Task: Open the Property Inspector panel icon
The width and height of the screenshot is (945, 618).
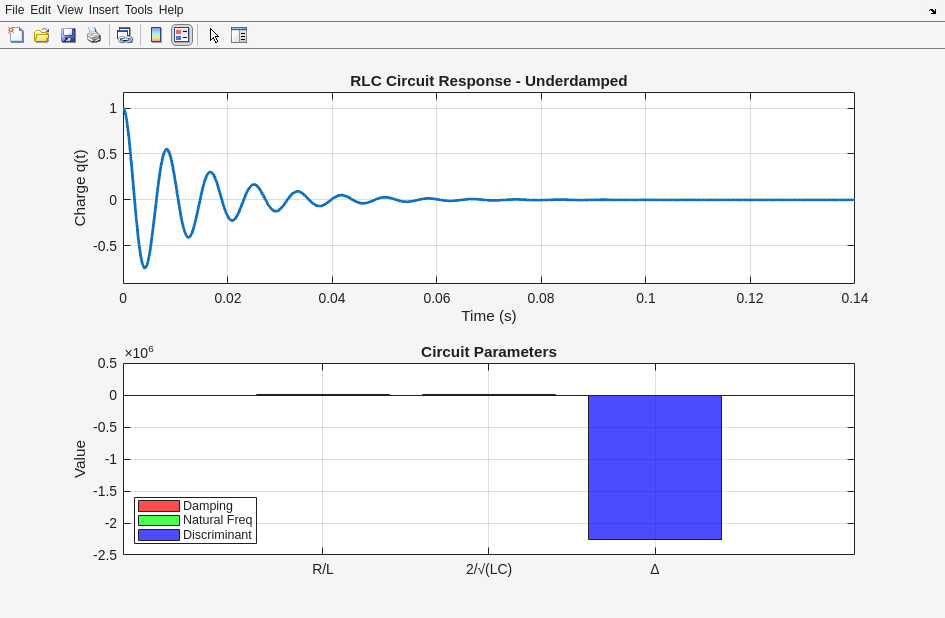Action: [x=239, y=35]
